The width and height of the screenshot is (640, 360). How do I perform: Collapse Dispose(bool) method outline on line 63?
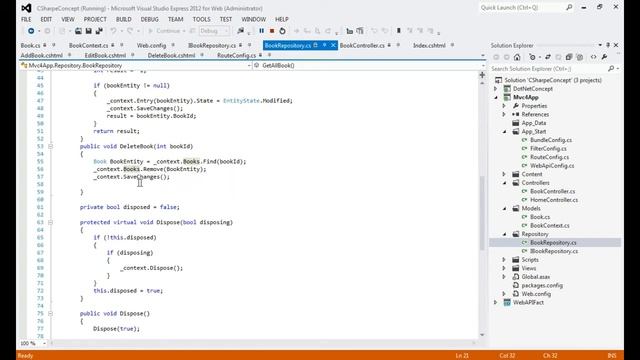pyautogui.click(x=50, y=222)
